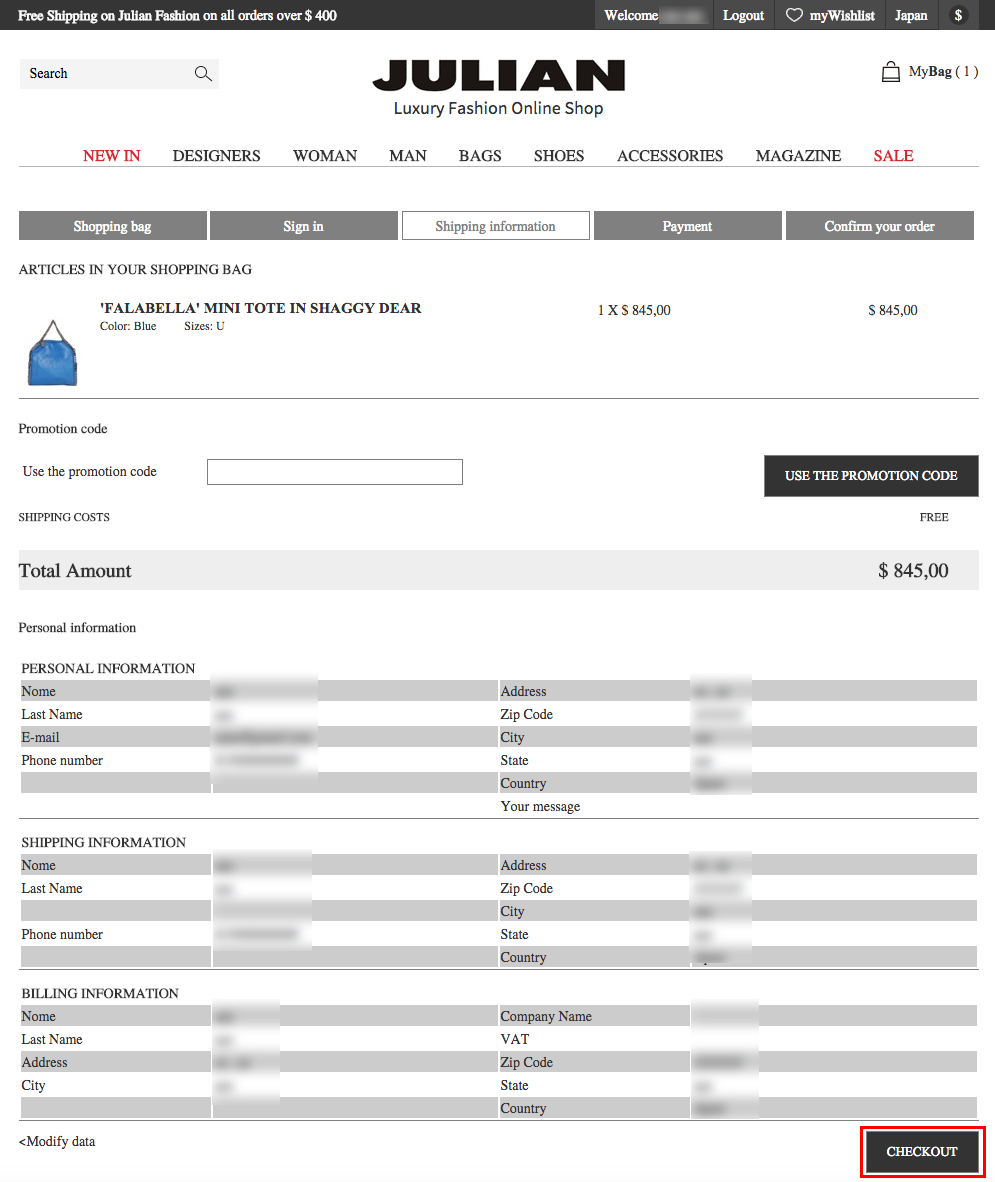Open the shopping bag icon
995x1182 pixels.
(890, 72)
